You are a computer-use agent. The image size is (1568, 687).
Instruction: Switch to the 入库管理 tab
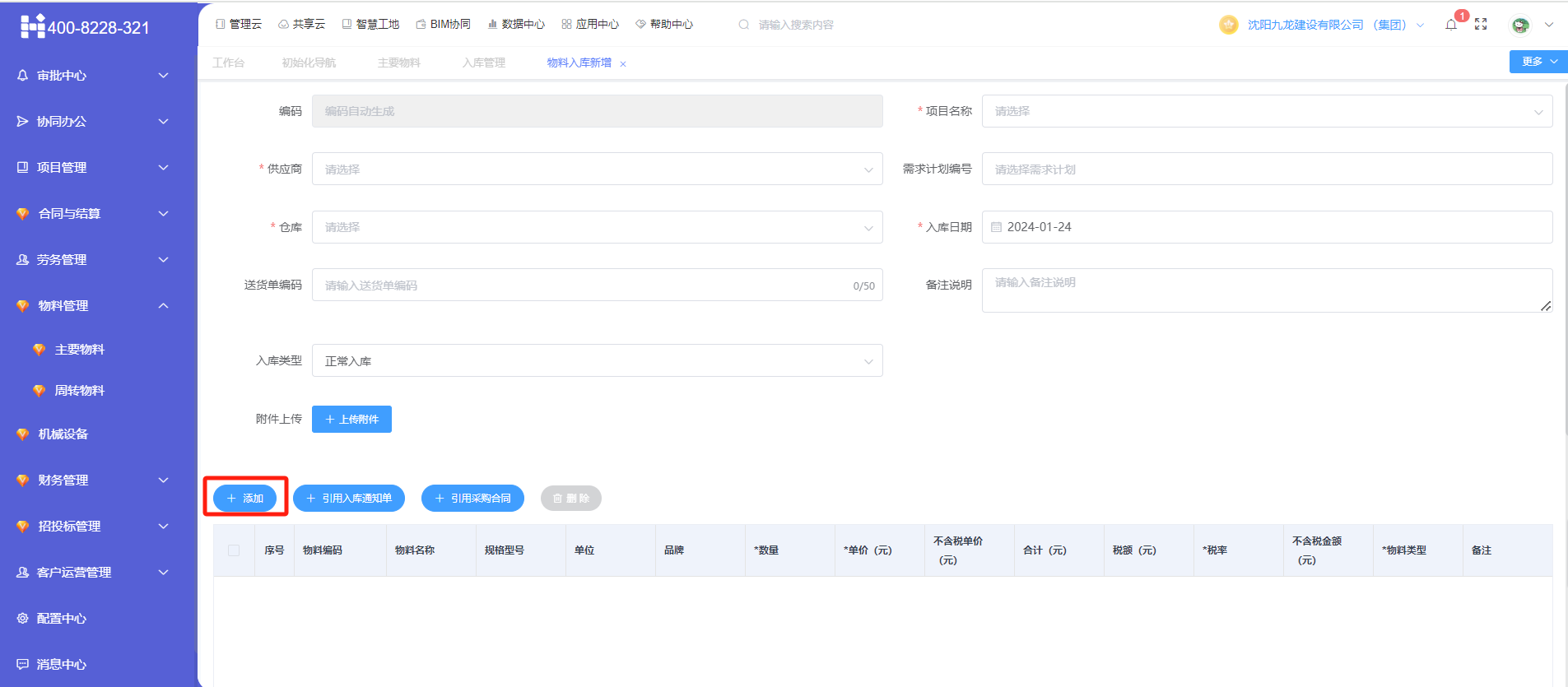(x=484, y=63)
